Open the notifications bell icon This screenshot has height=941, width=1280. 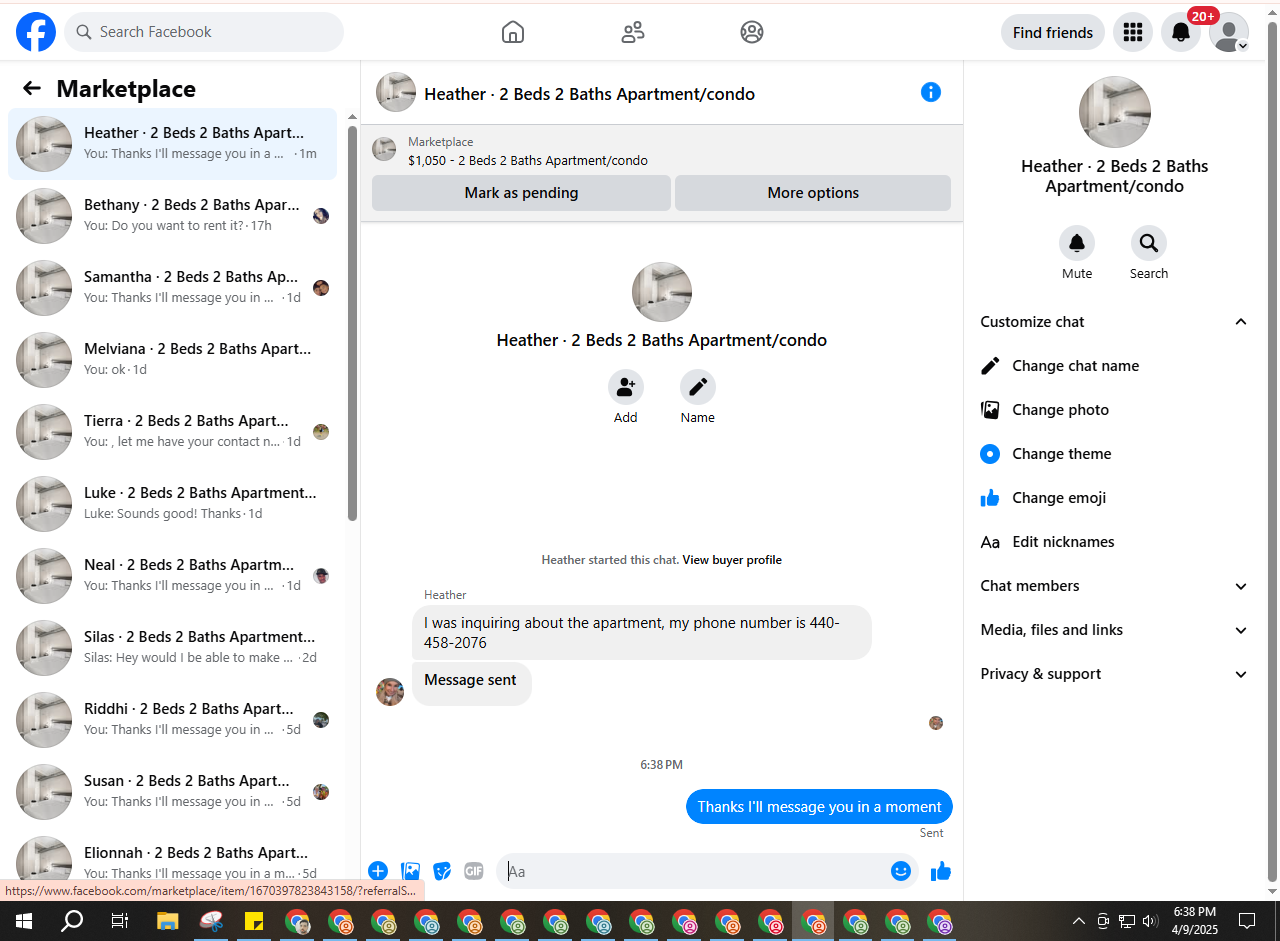point(1181,32)
